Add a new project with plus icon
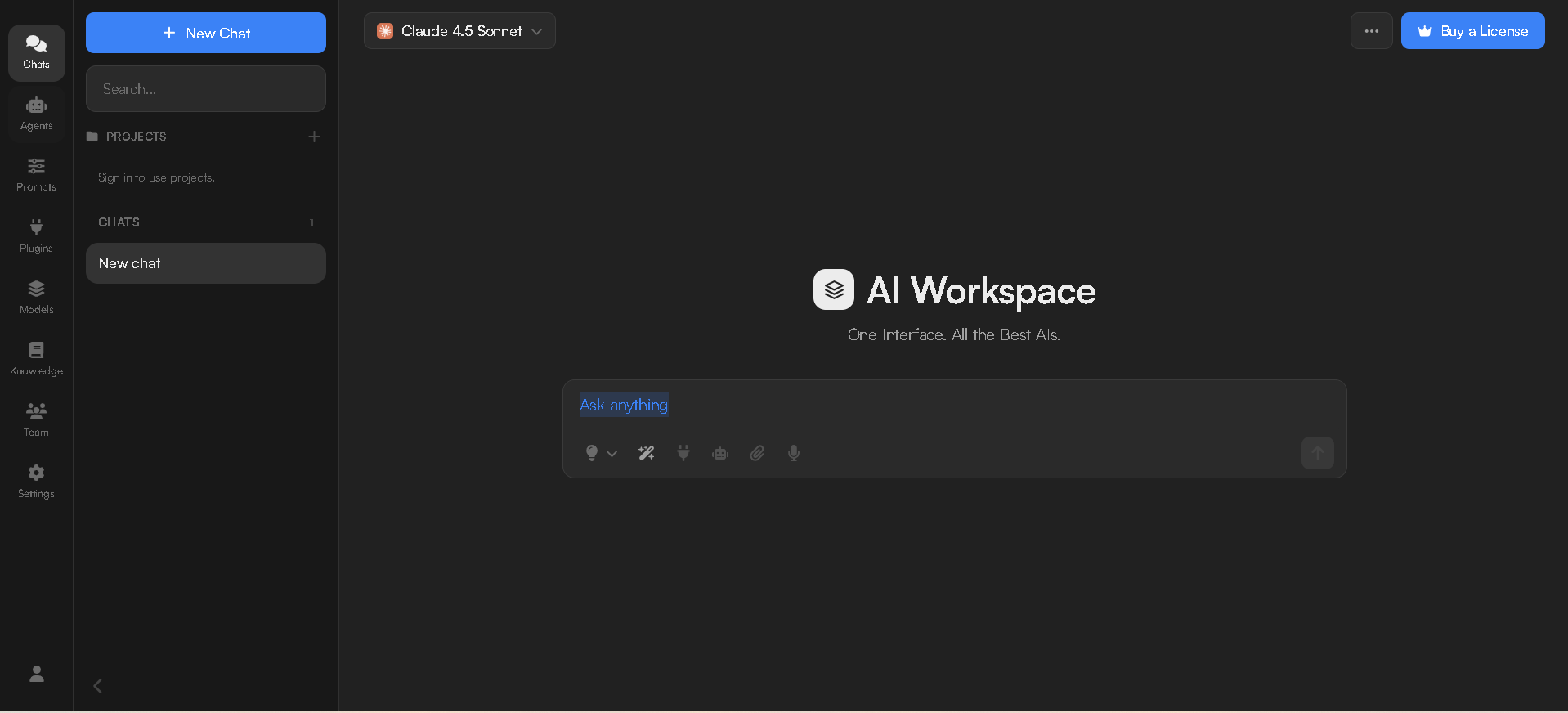The image size is (1568, 713). click(x=314, y=137)
